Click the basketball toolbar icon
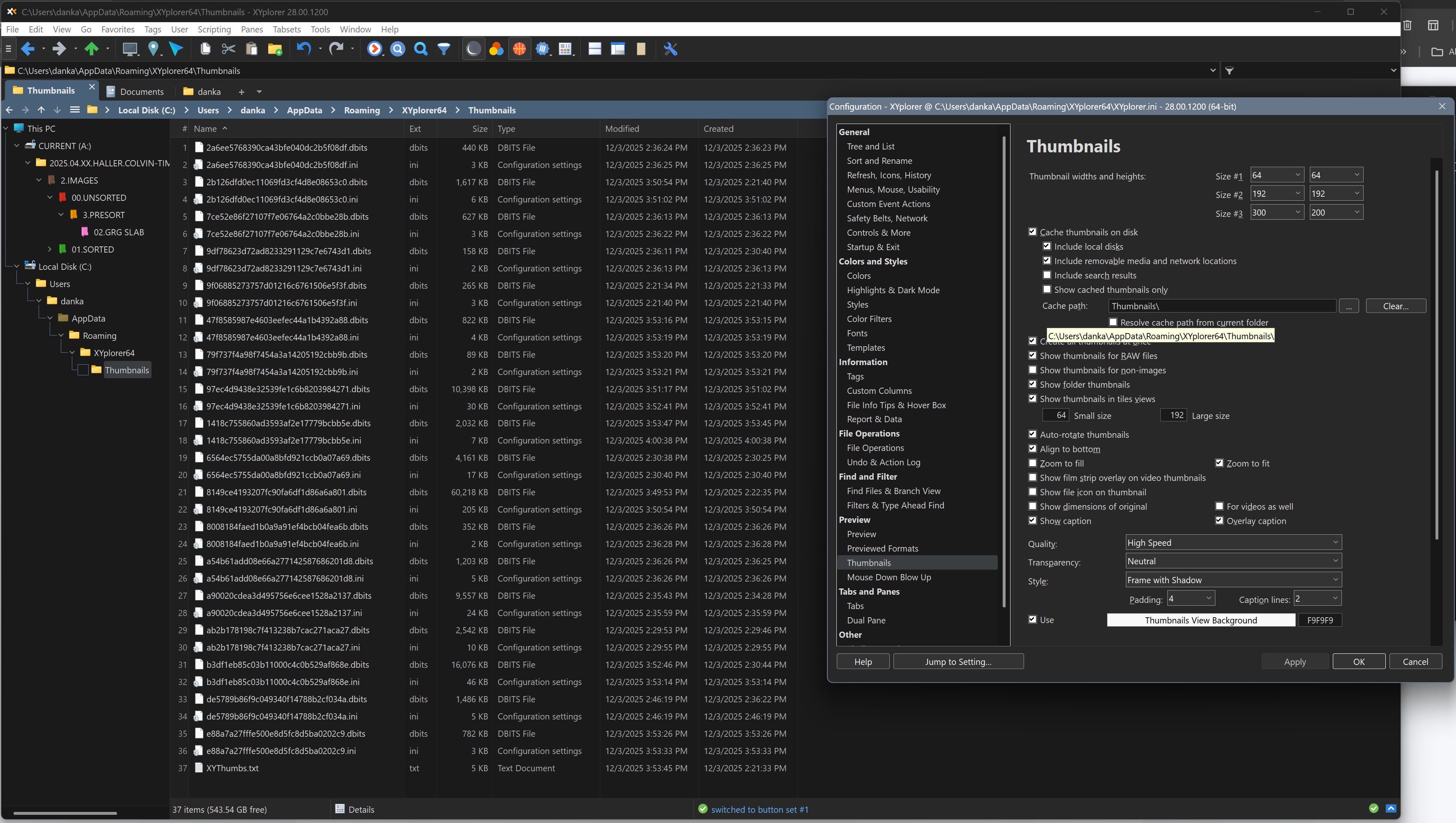The image size is (1456, 823). point(519,49)
